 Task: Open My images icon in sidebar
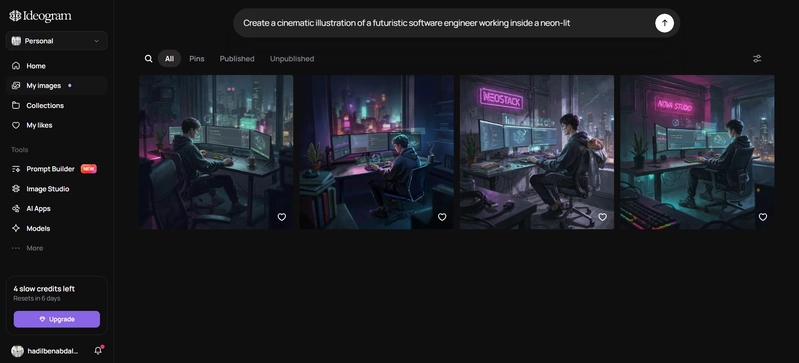[x=16, y=86]
